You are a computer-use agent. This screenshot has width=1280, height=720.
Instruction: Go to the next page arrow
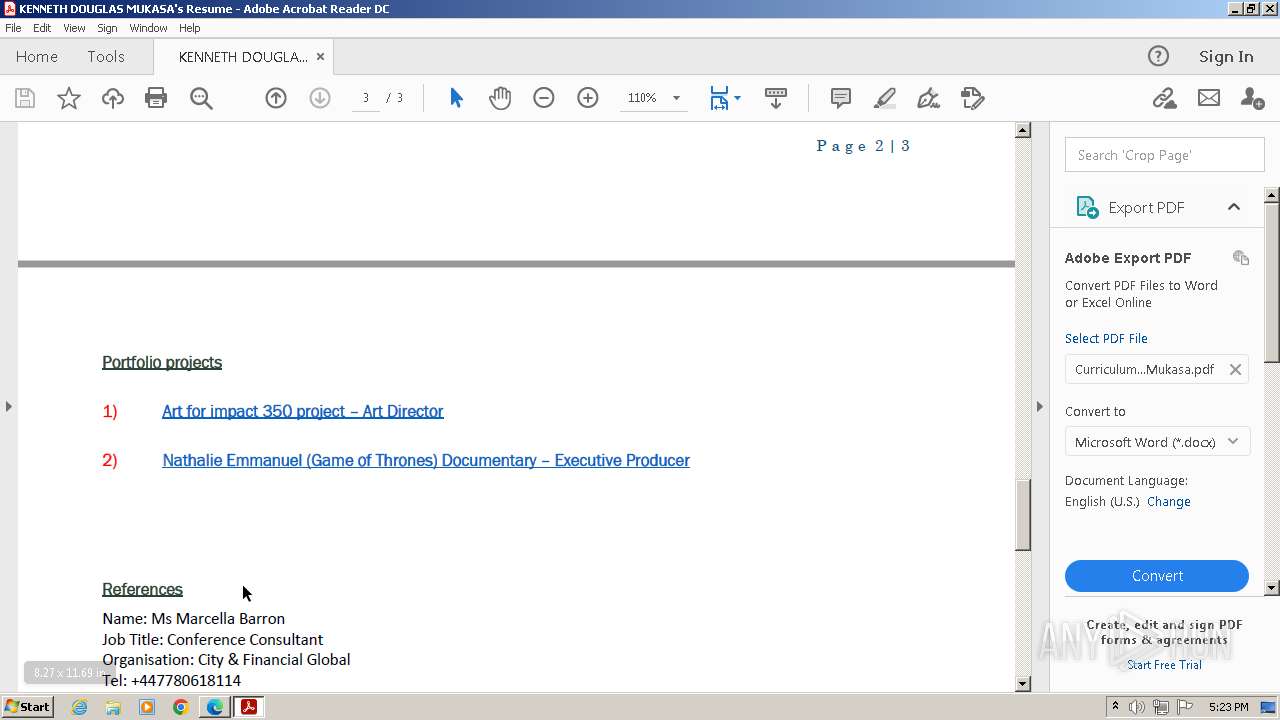(x=320, y=98)
